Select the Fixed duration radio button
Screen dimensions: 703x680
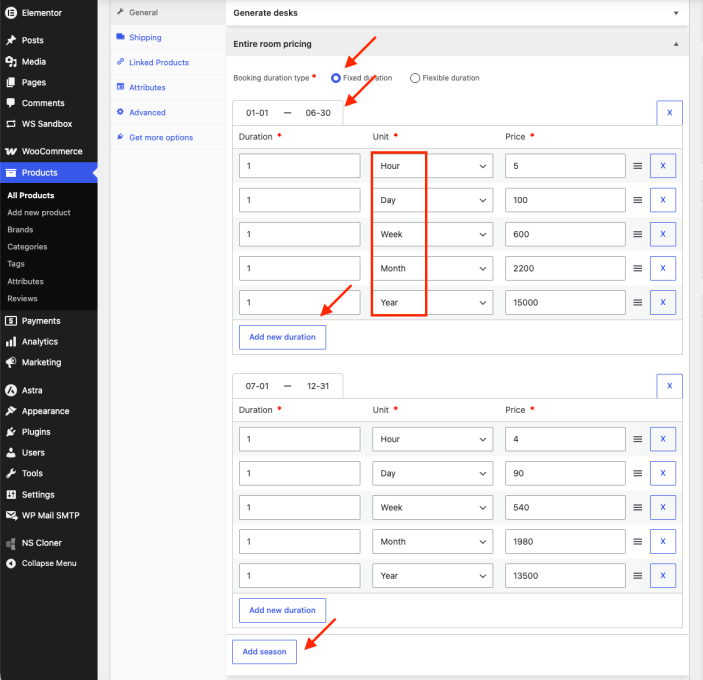click(x=336, y=78)
